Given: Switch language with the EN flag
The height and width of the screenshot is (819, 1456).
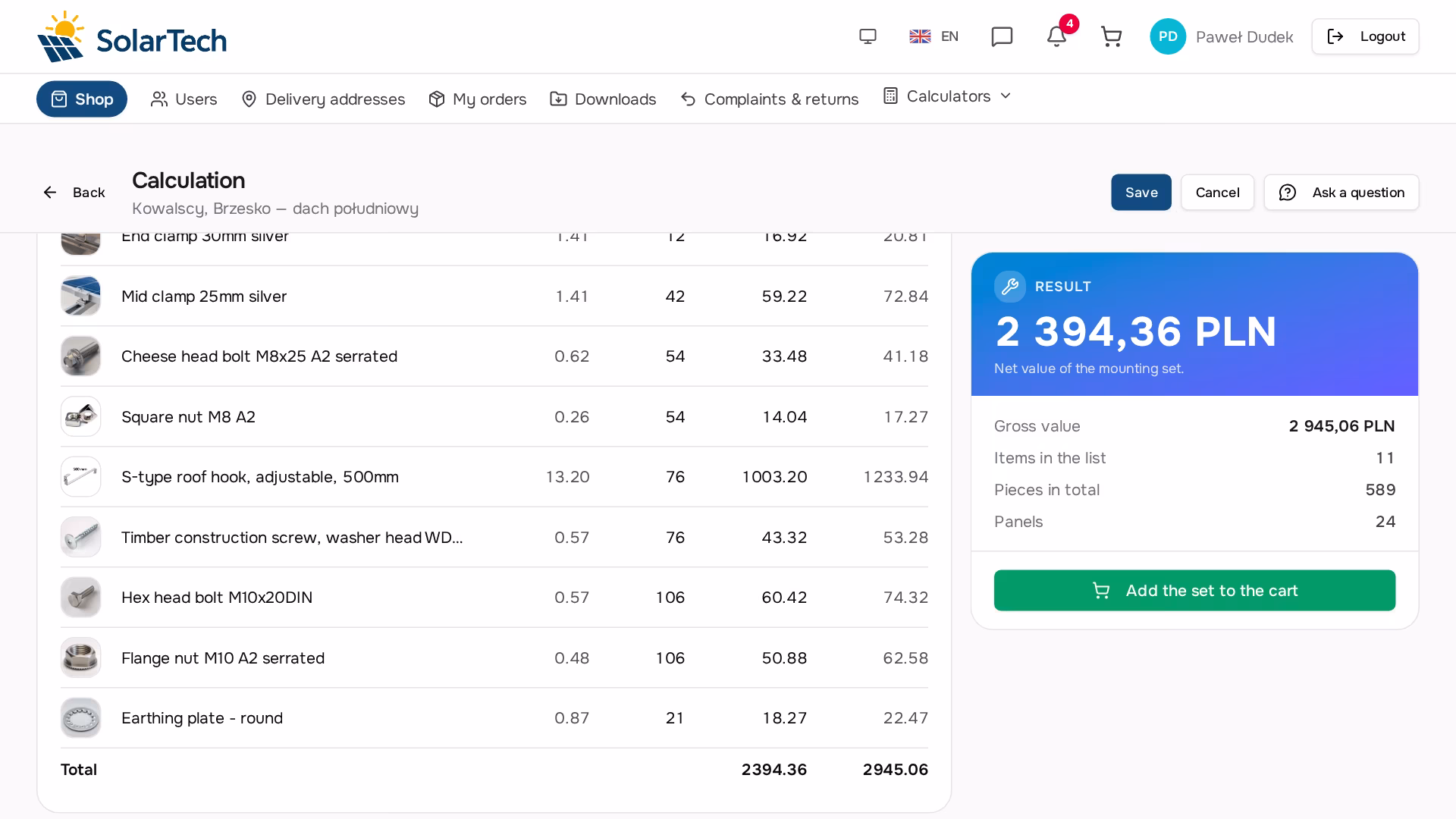Looking at the screenshot, I should pos(934,36).
